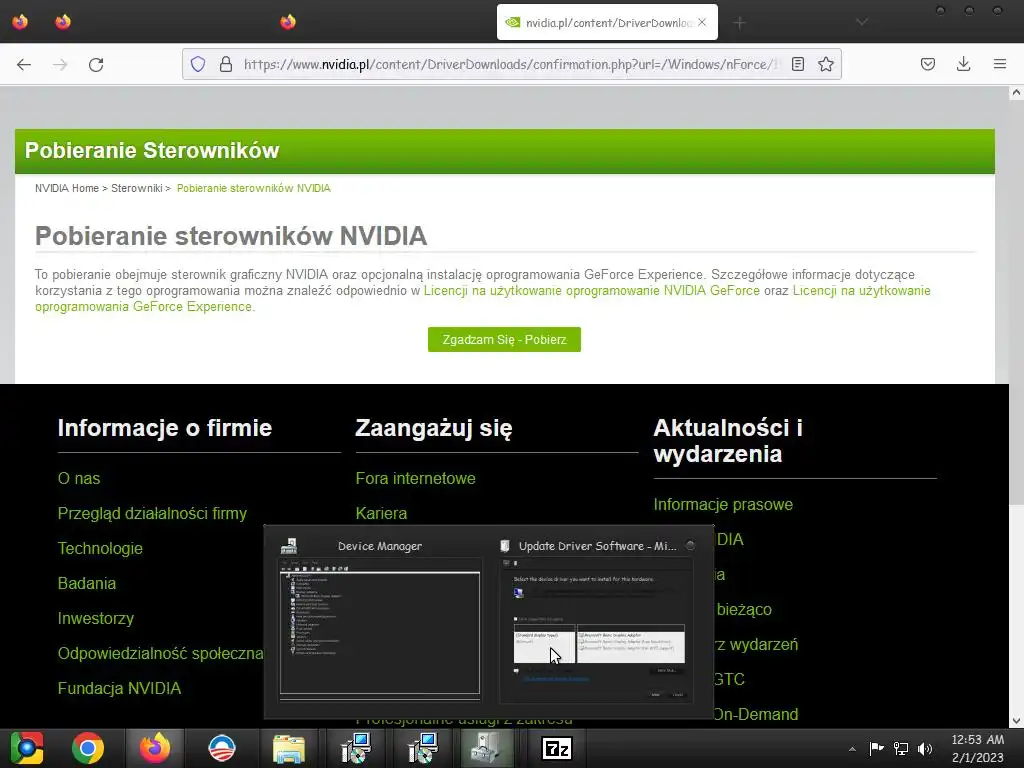Select the Update Driver Software preview thumbnail
Screen dimensions: 1024x768
point(598,620)
